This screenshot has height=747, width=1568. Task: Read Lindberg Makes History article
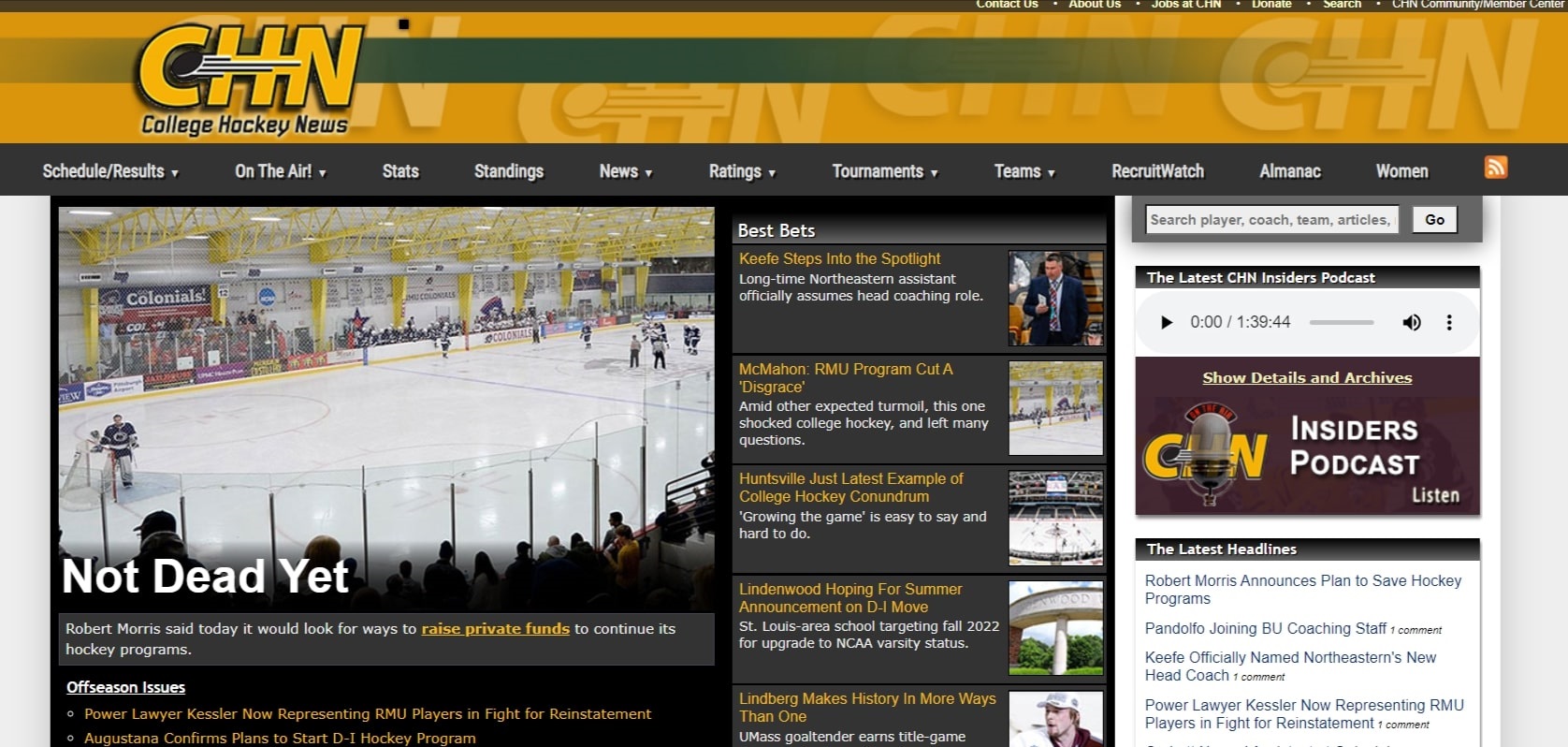click(x=867, y=708)
